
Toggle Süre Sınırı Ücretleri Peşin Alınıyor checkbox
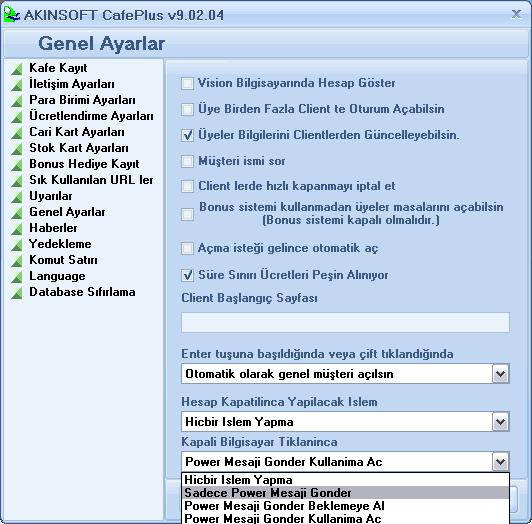pos(187,275)
